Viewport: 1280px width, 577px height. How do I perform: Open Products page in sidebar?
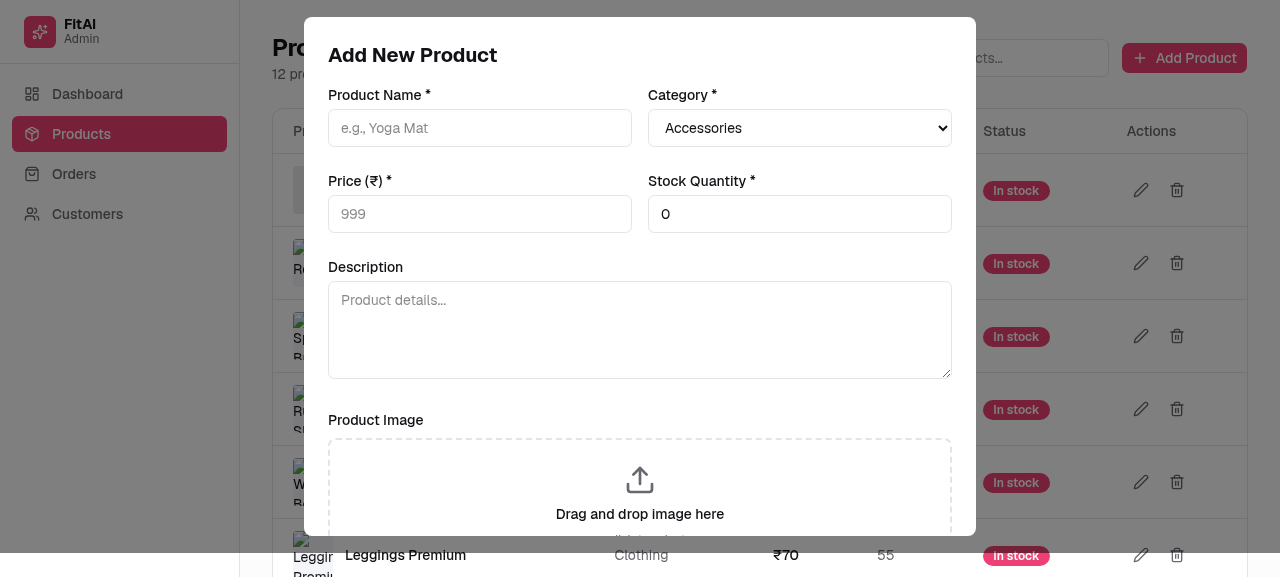(x=119, y=134)
